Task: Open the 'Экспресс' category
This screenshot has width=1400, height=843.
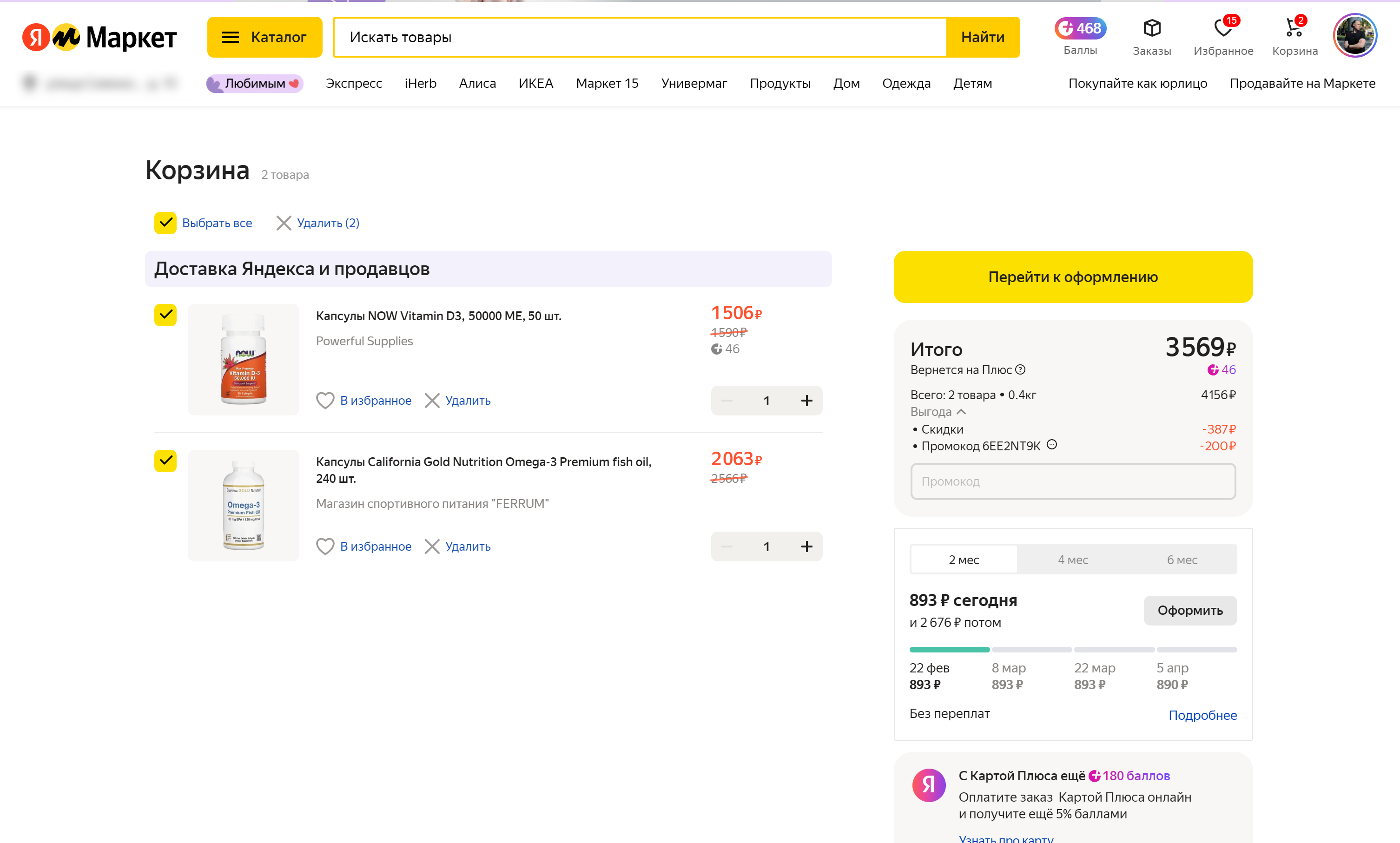Action: click(353, 84)
